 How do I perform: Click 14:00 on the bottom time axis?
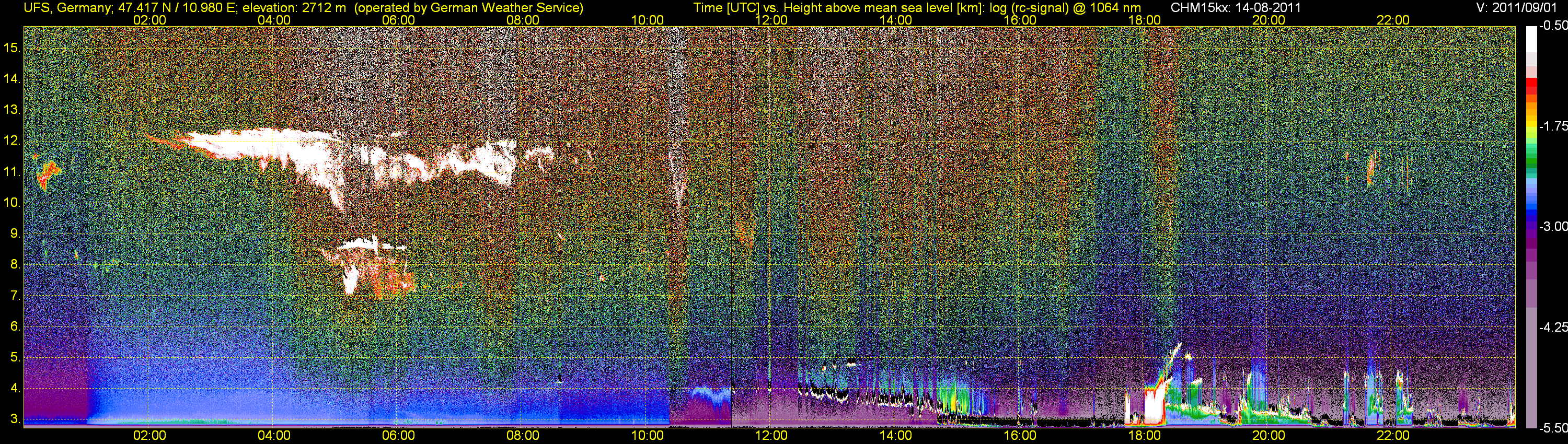[896, 436]
